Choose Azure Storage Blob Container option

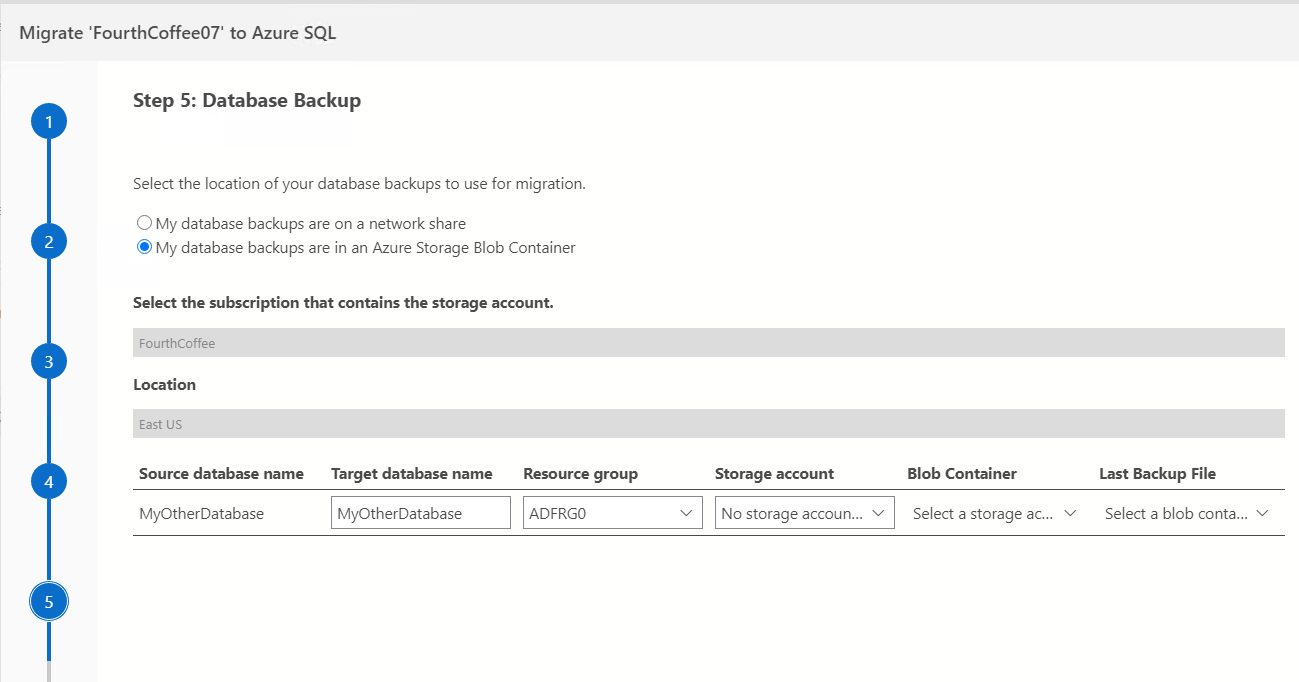(145, 247)
